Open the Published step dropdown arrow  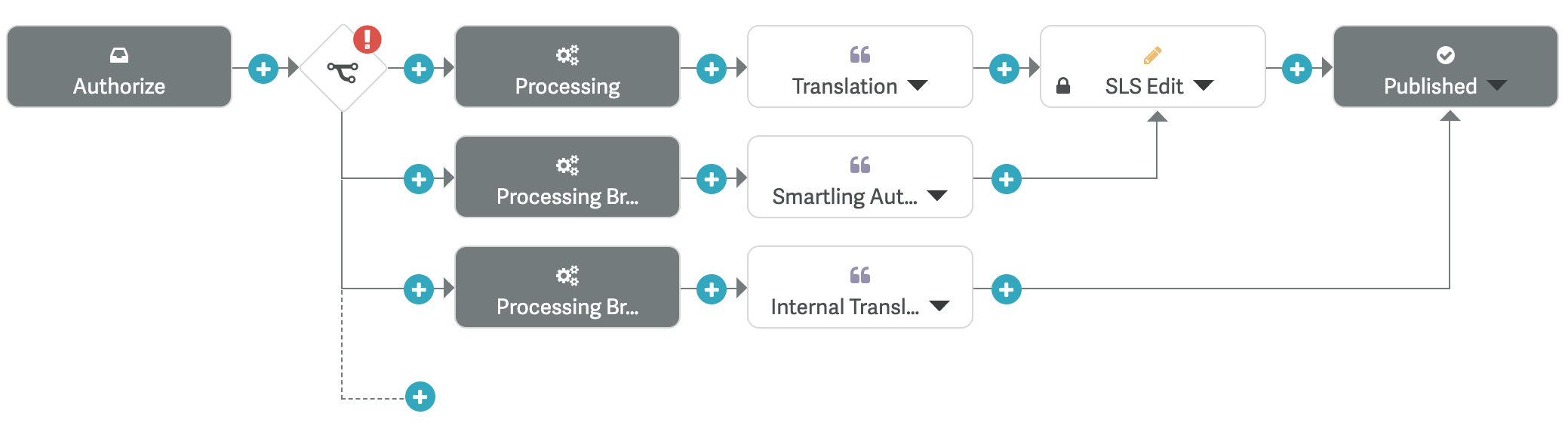1497,85
